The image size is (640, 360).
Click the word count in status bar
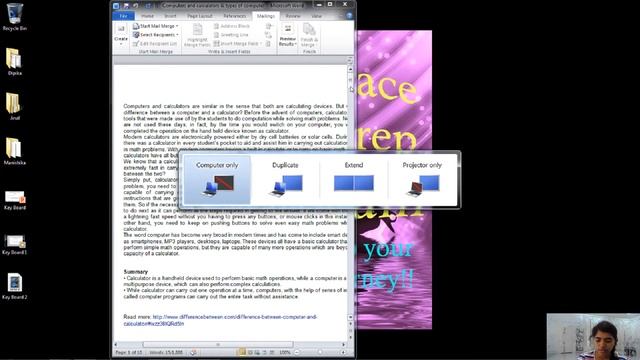(x=166, y=352)
